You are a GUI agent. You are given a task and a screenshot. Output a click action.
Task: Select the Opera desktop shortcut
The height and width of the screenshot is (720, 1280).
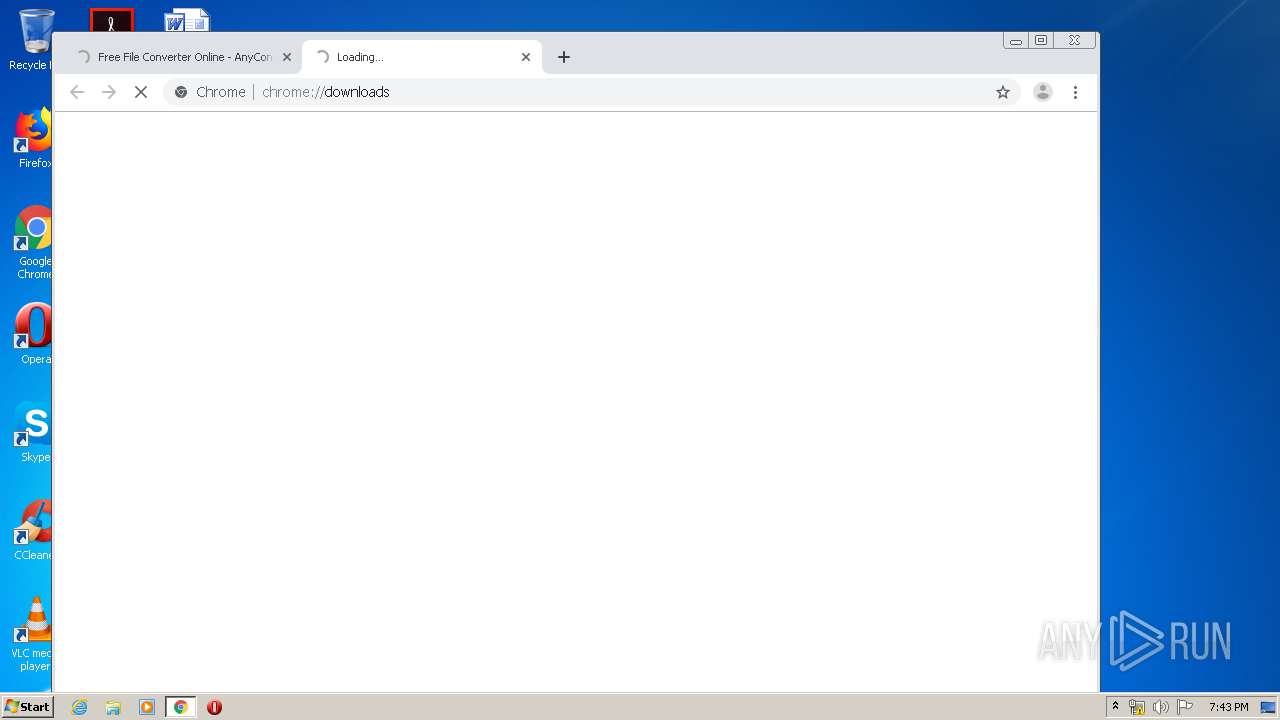click(33, 334)
